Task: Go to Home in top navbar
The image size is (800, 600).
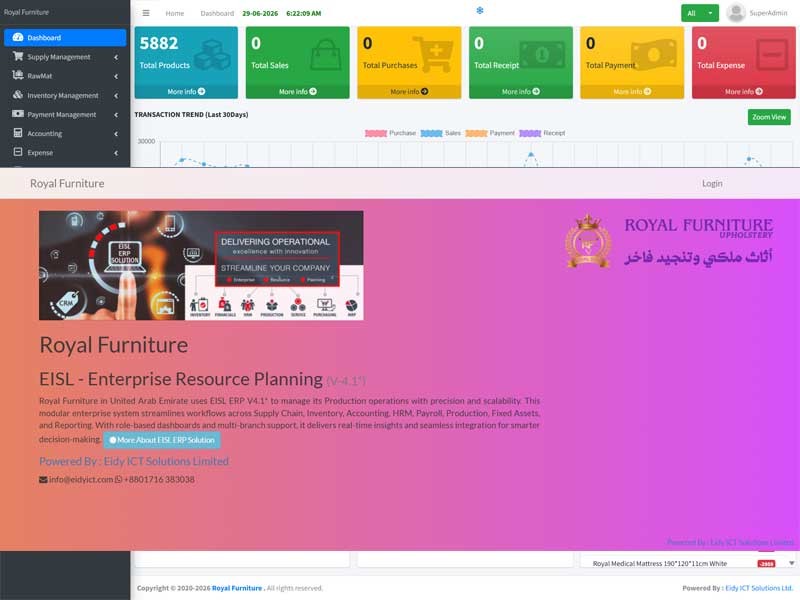Action: [x=174, y=13]
